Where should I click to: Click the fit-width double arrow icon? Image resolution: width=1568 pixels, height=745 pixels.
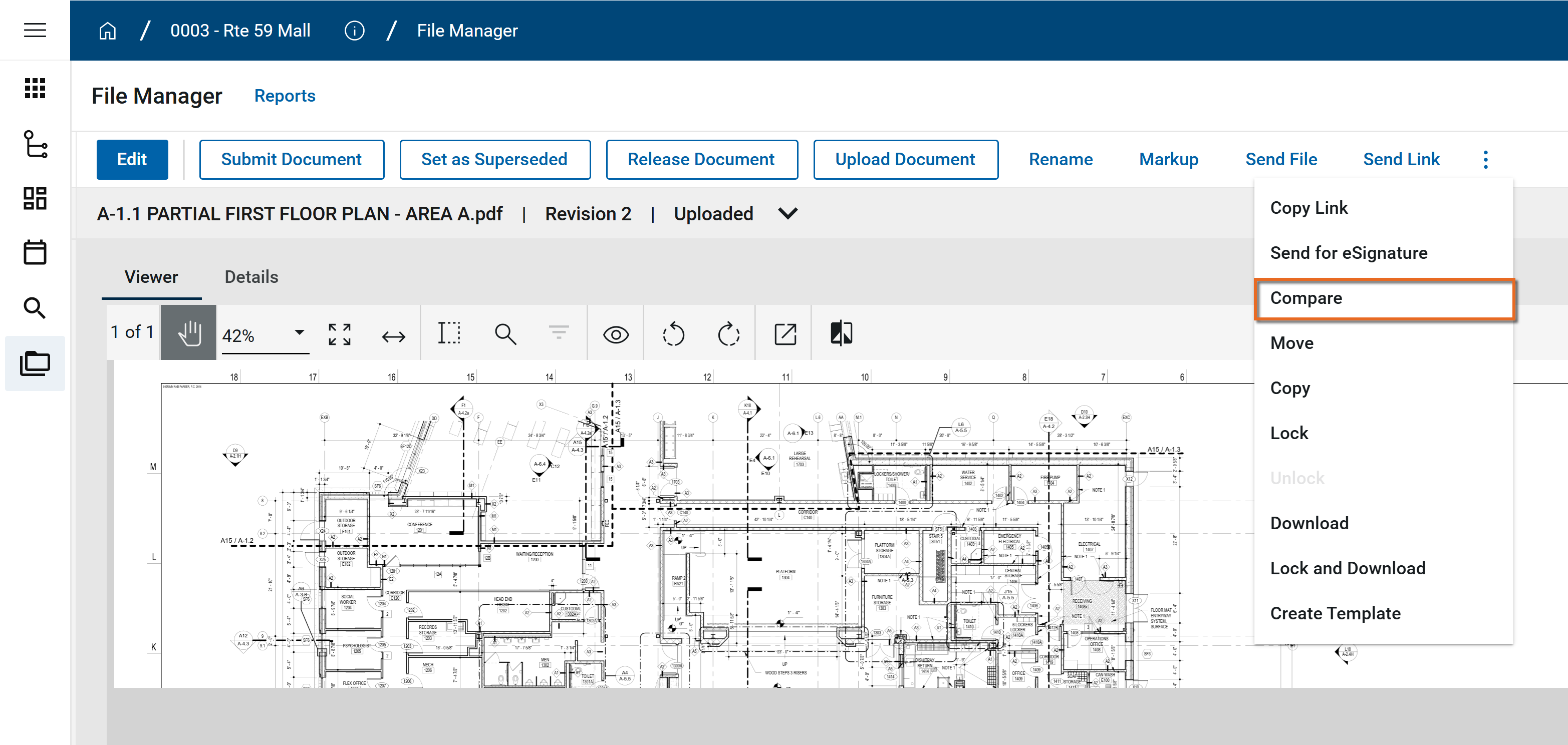tap(393, 336)
